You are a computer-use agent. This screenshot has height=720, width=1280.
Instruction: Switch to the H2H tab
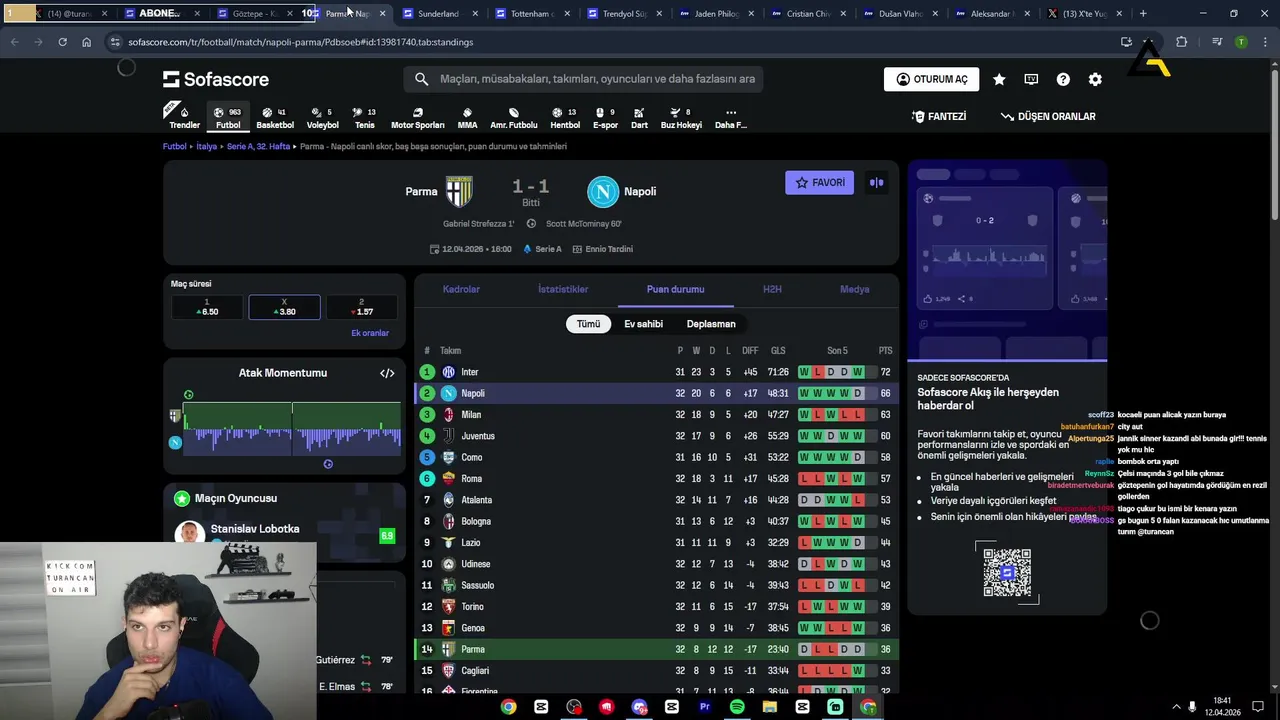(x=772, y=289)
